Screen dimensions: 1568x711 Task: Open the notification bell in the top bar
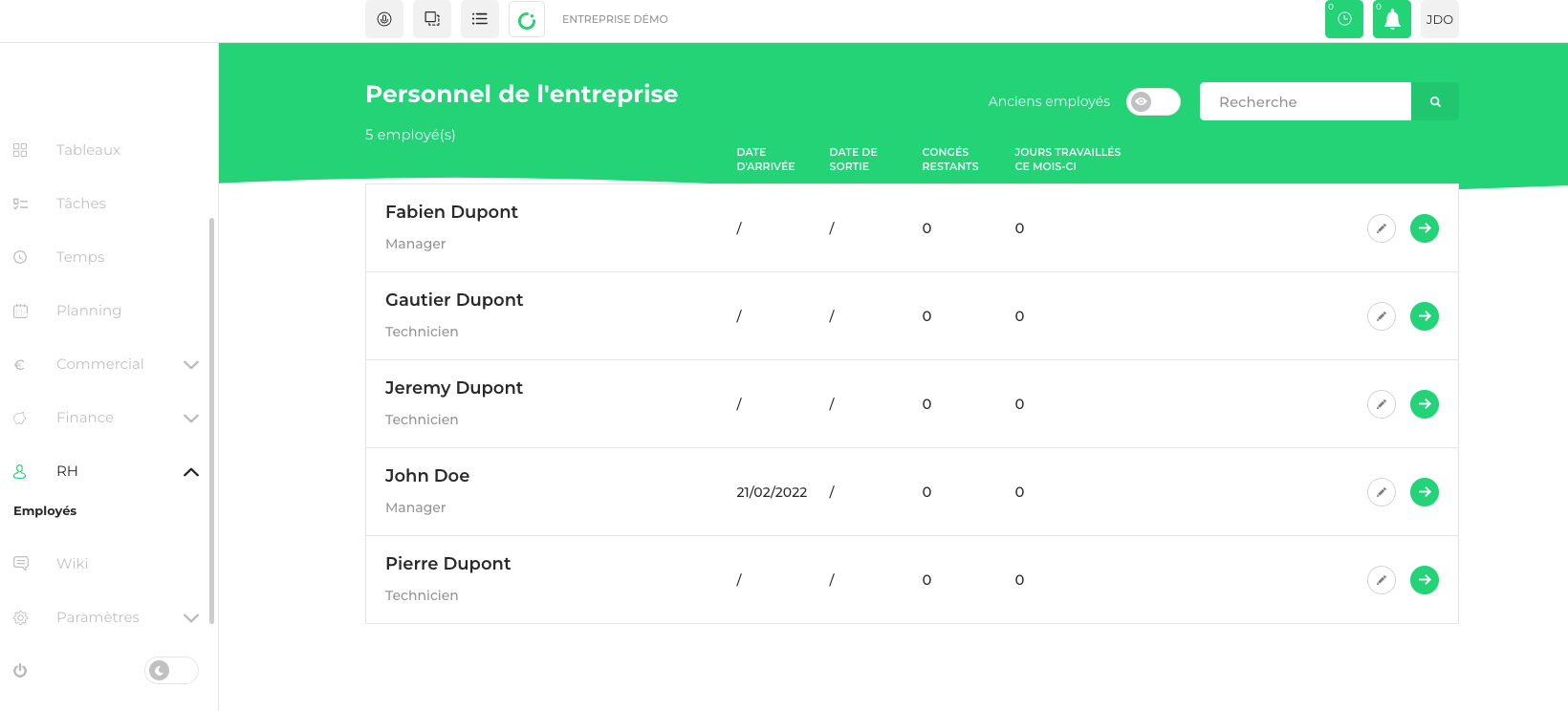(x=1392, y=19)
